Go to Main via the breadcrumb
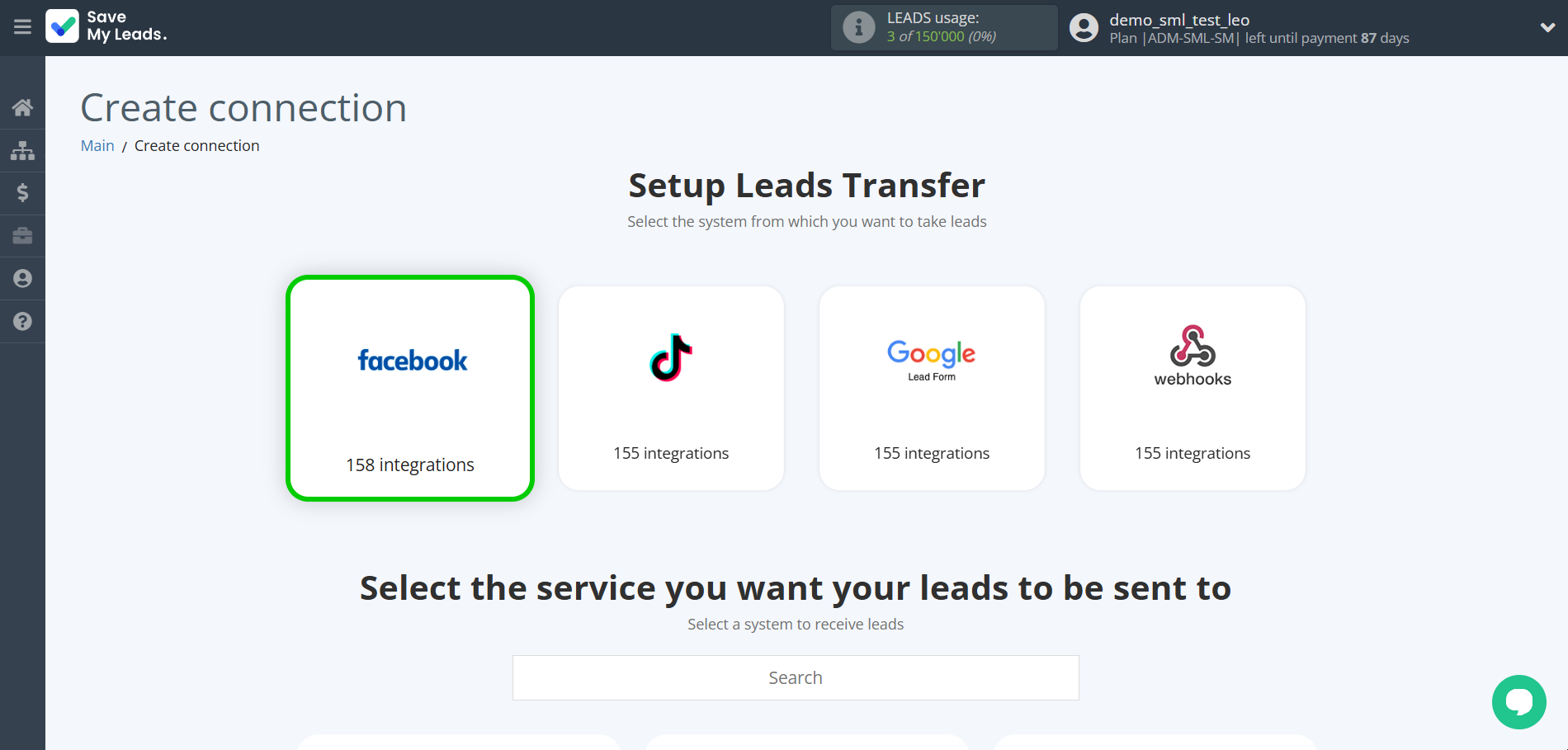This screenshot has width=1568, height=750. coord(97,145)
